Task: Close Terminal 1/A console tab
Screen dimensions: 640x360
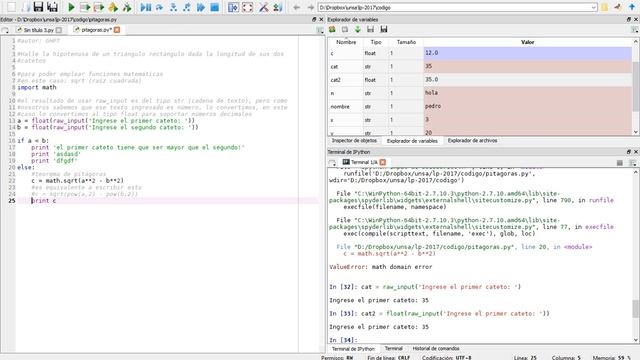Action: [382, 162]
